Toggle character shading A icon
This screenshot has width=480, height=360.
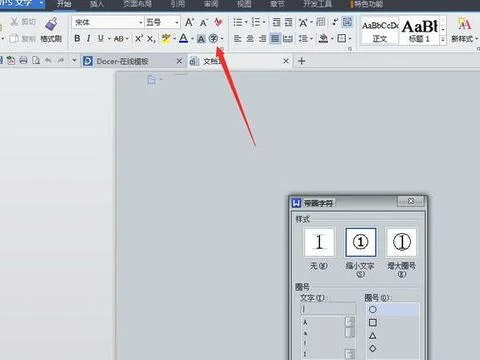point(201,39)
